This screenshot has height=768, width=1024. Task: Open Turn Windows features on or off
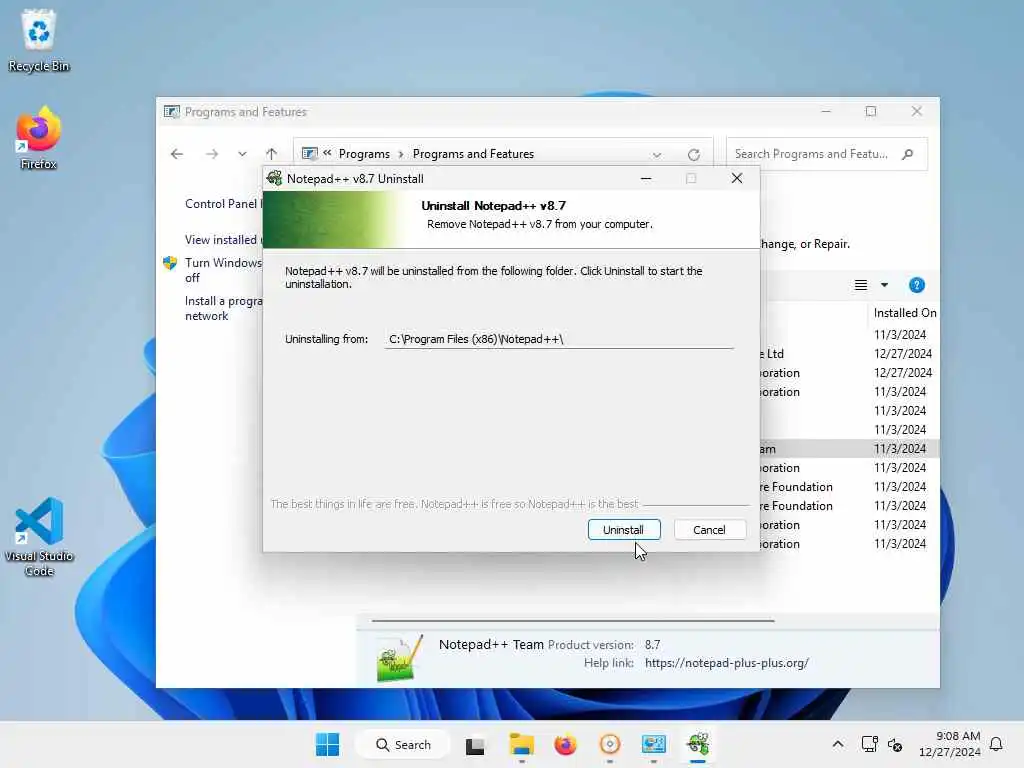click(x=223, y=270)
